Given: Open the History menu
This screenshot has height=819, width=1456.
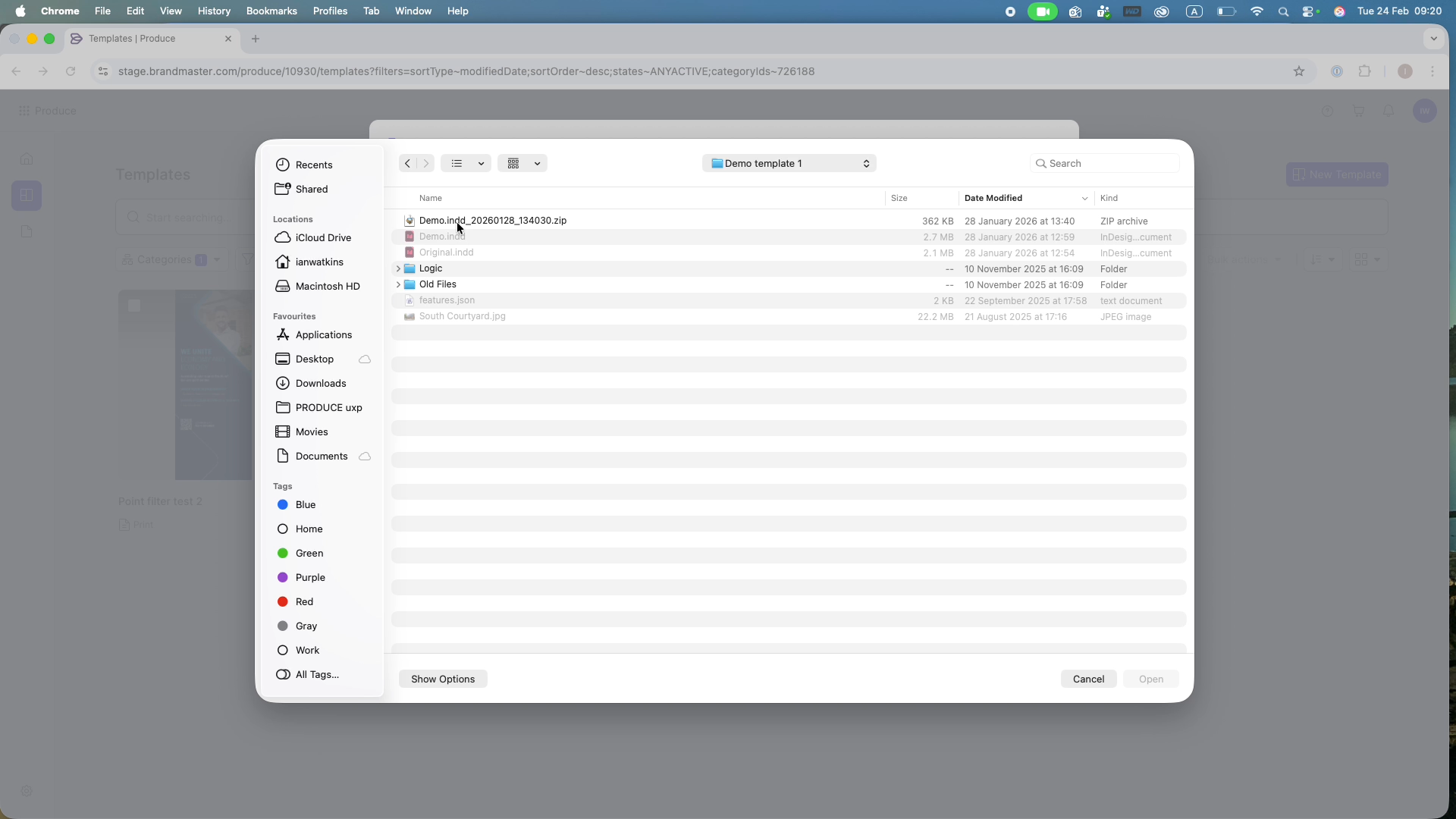Looking at the screenshot, I should (x=214, y=11).
